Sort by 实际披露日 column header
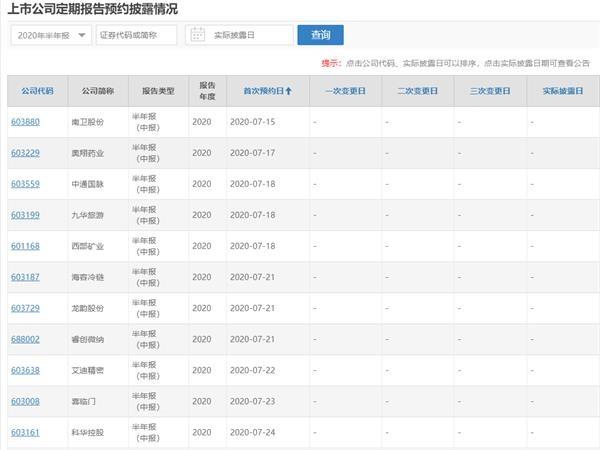This screenshot has height=450, width=600. pos(562,91)
